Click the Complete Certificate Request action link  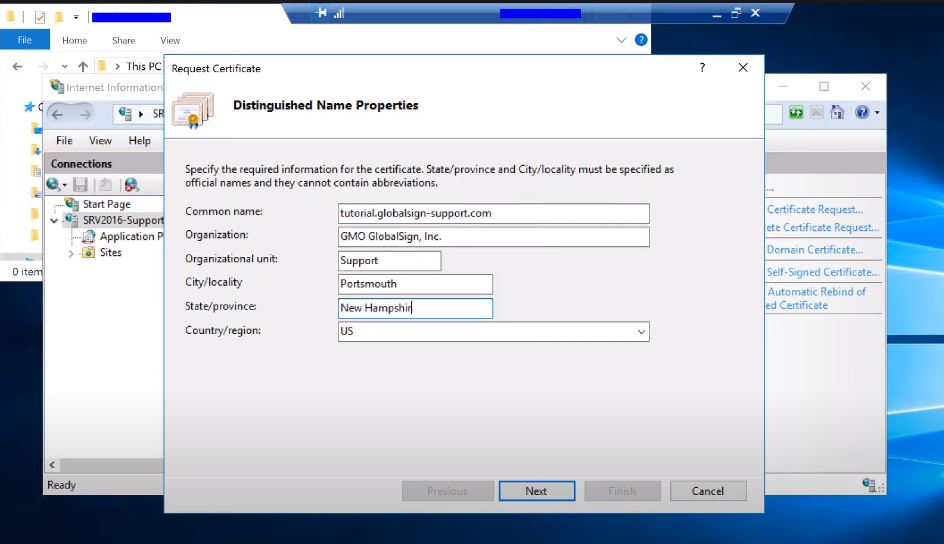point(822,227)
